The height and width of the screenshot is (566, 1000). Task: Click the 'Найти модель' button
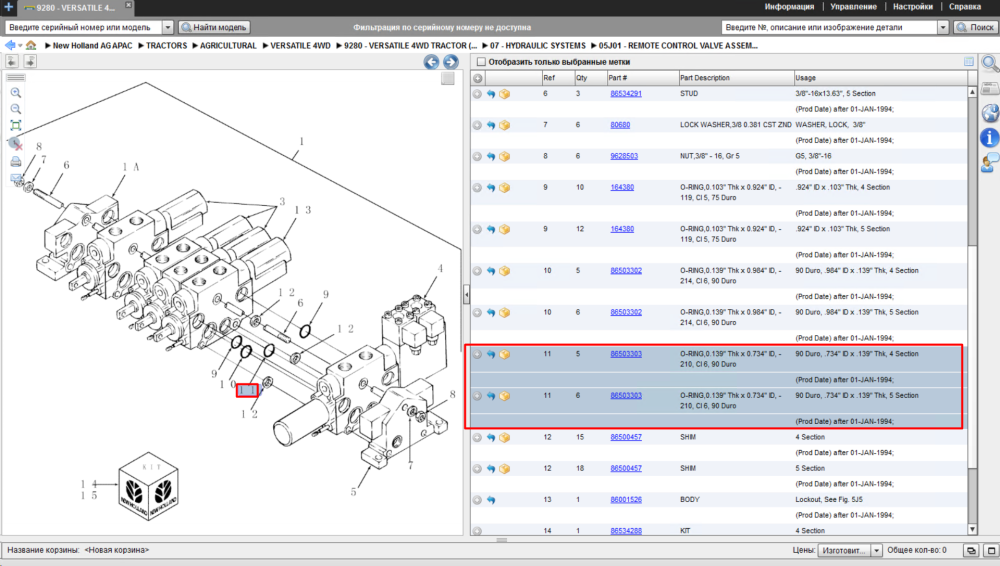(x=214, y=27)
